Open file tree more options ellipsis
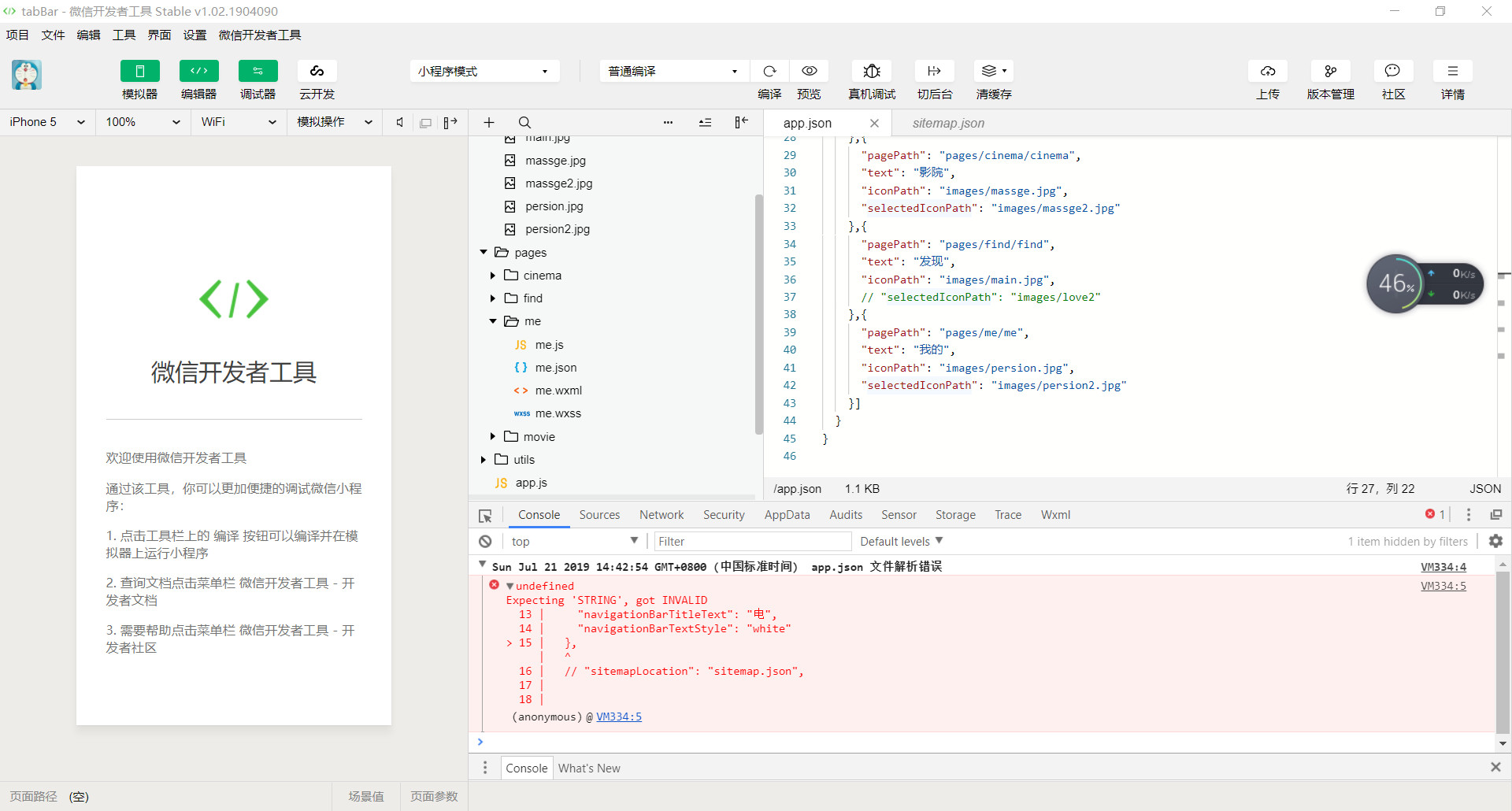Screen dimensions: 1512x811 click(669, 122)
